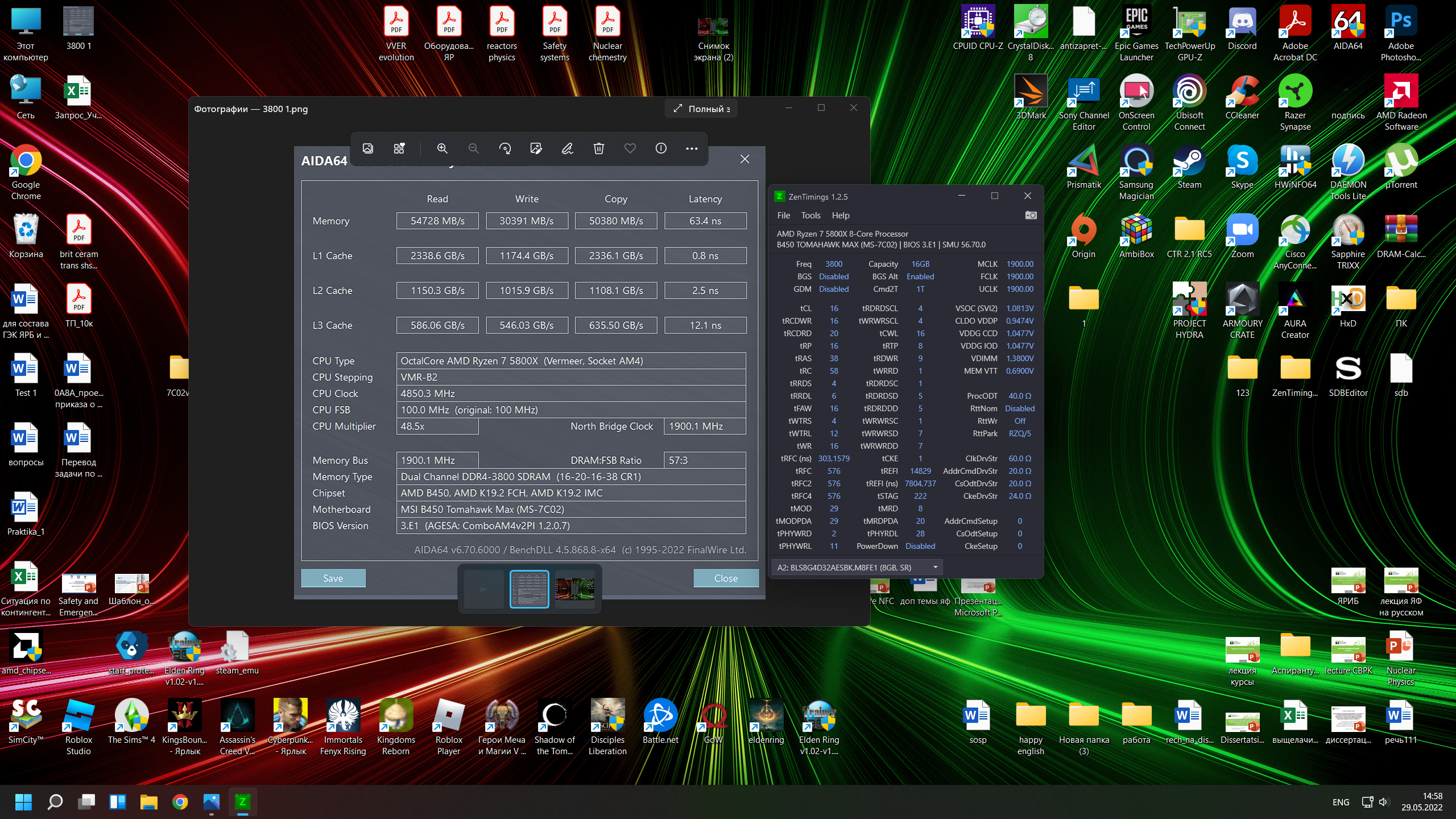Viewport: 1456px width, 819px height.
Task: Open view all photos icon
Action: pos(368,148)
